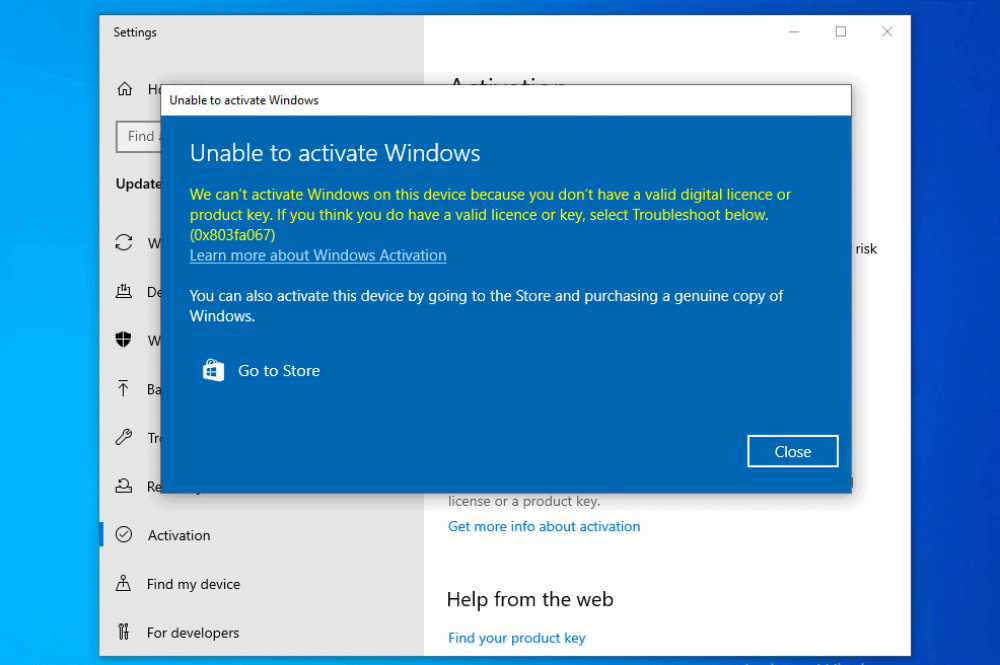1000x665 pixels.
Task: Select the Windows Update sync icon
Action: pyautogui.click(x=124, y=243)
